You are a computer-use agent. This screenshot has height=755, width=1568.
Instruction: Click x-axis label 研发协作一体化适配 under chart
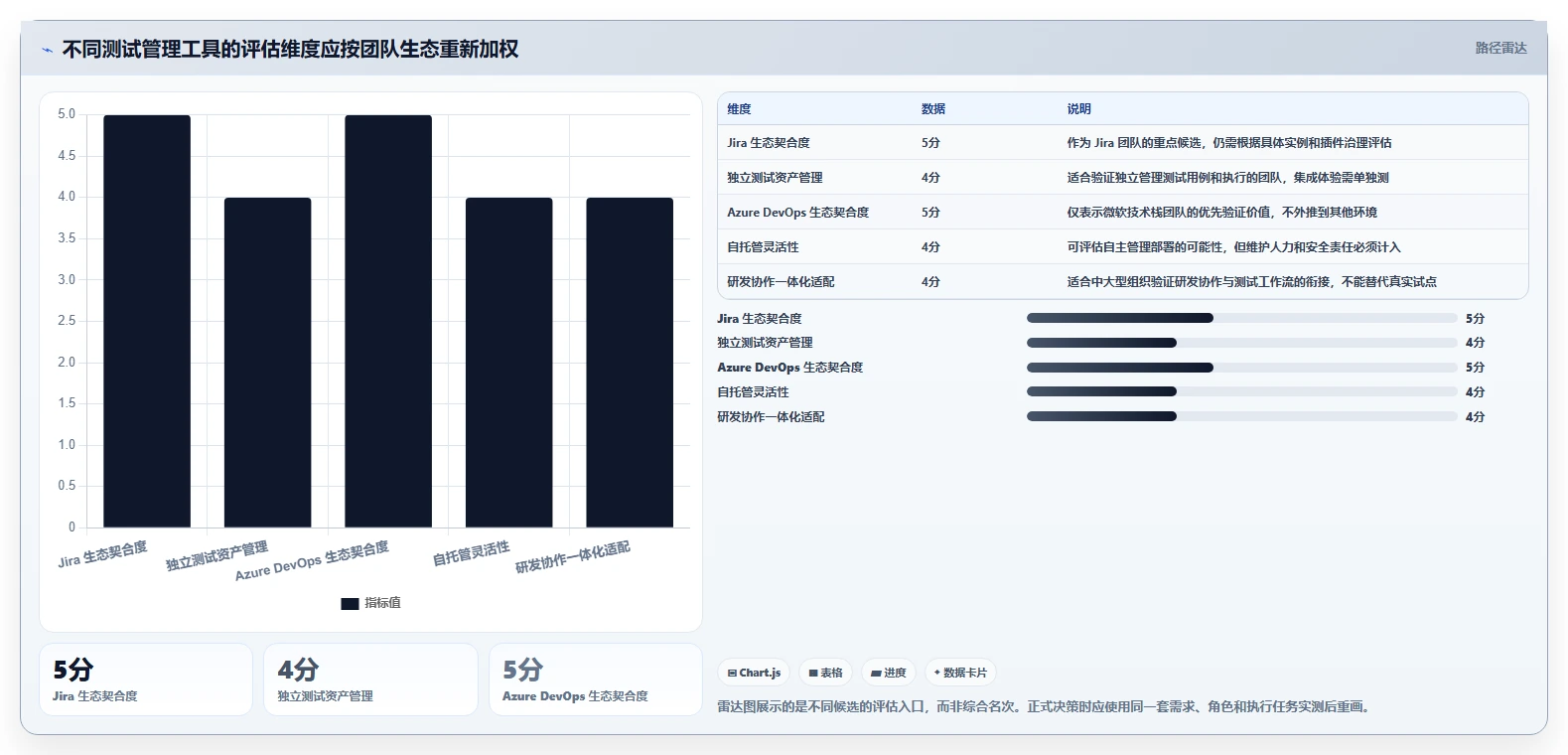572,557
